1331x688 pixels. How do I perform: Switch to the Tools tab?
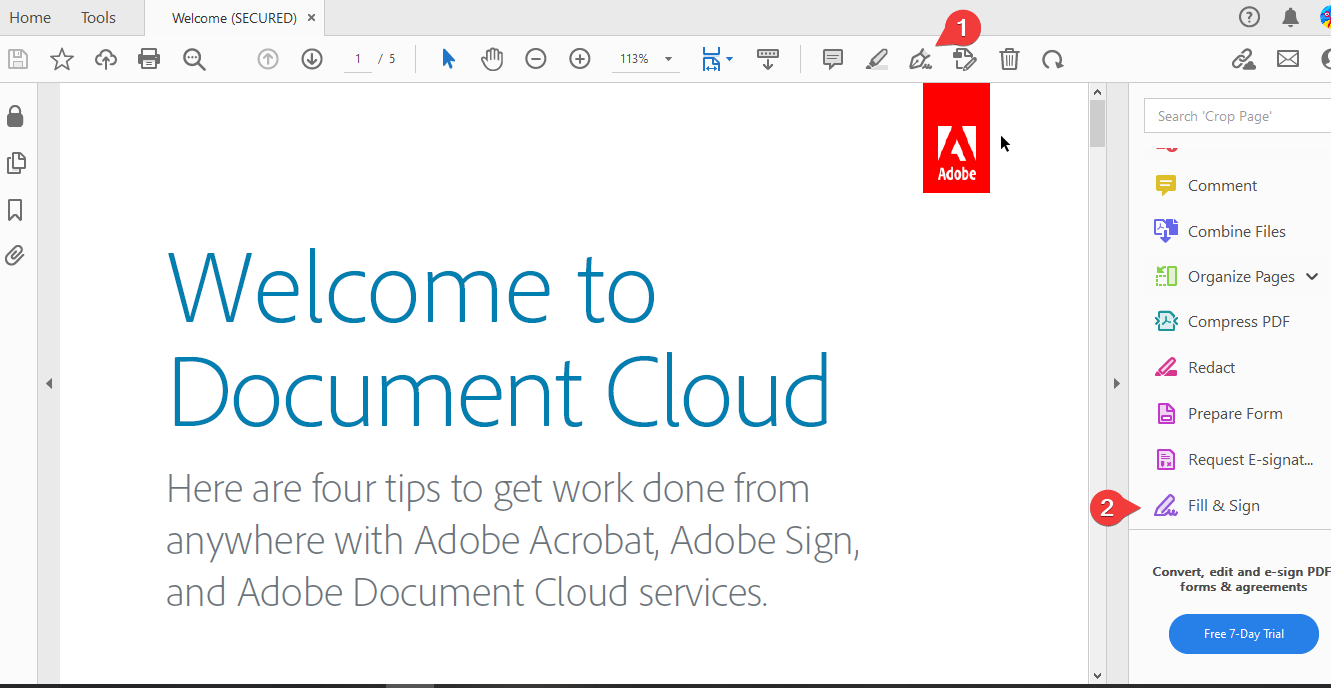98,18
